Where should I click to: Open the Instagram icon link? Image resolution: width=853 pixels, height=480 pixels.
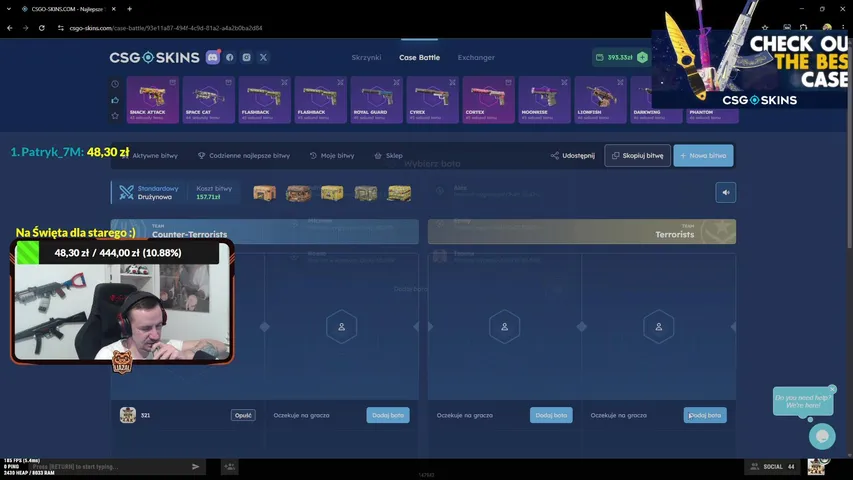point(246,57)
